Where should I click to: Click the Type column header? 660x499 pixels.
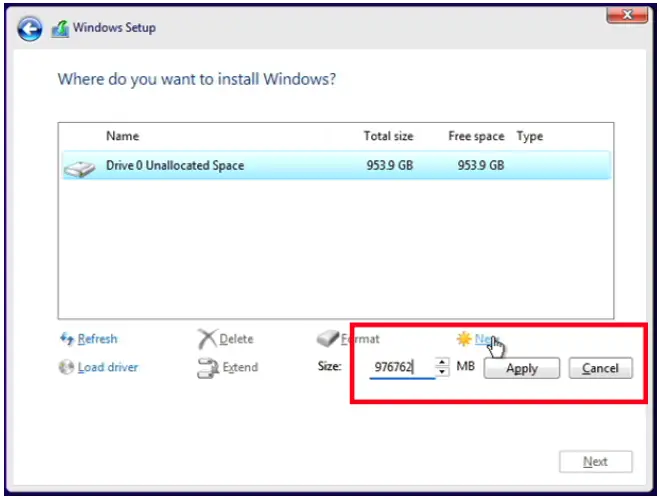click(x=530, y=136)
